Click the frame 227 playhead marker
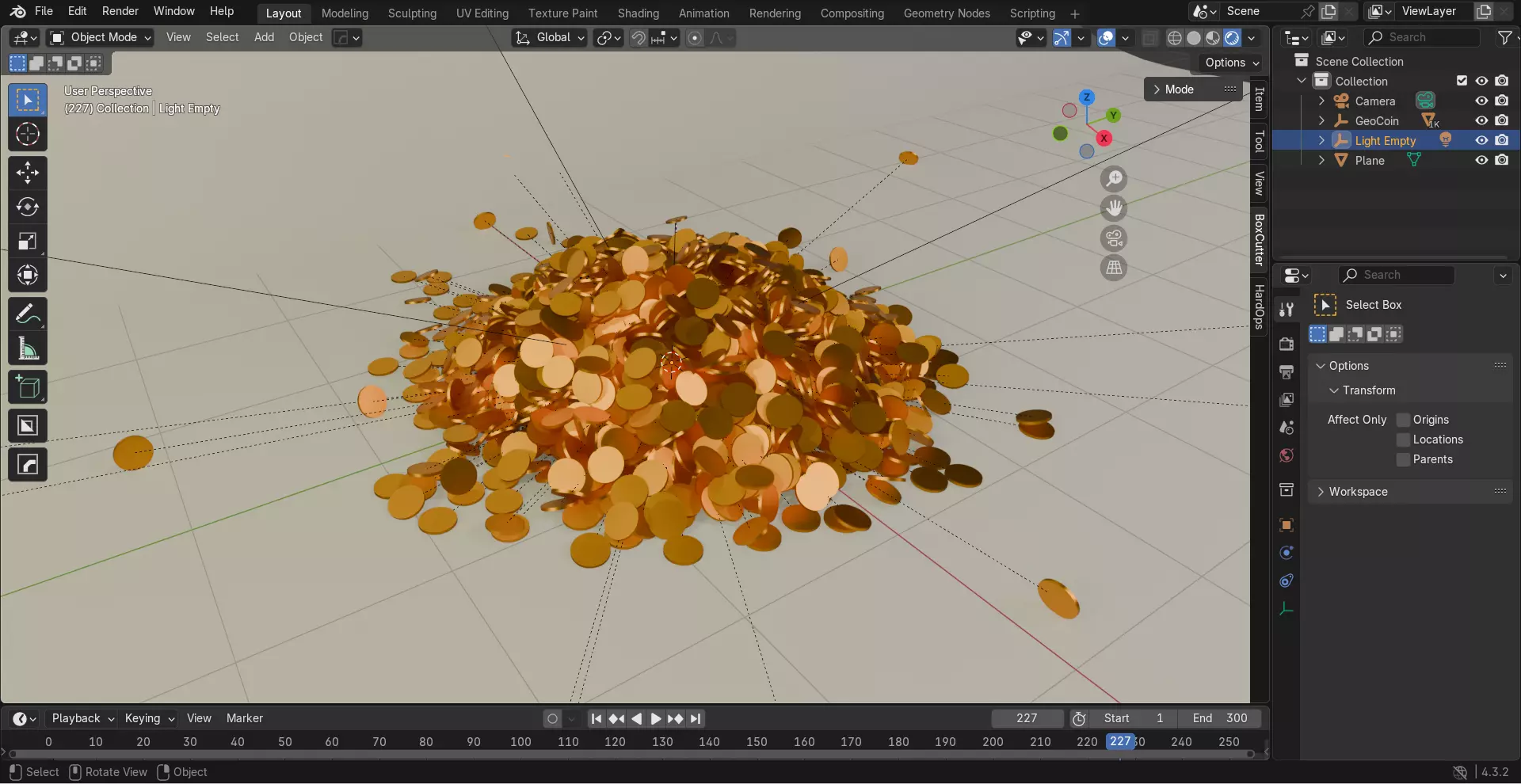 [1120, 741]
